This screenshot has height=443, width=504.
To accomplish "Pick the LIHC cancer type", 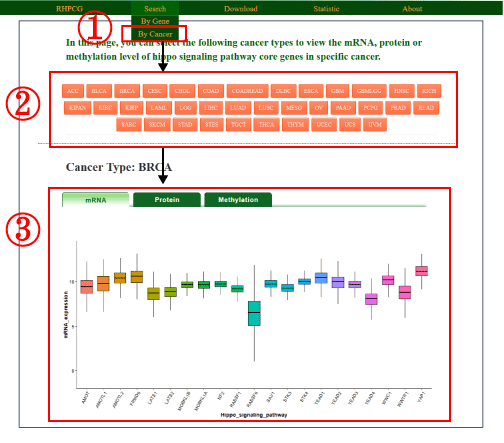I will (211, 108).
